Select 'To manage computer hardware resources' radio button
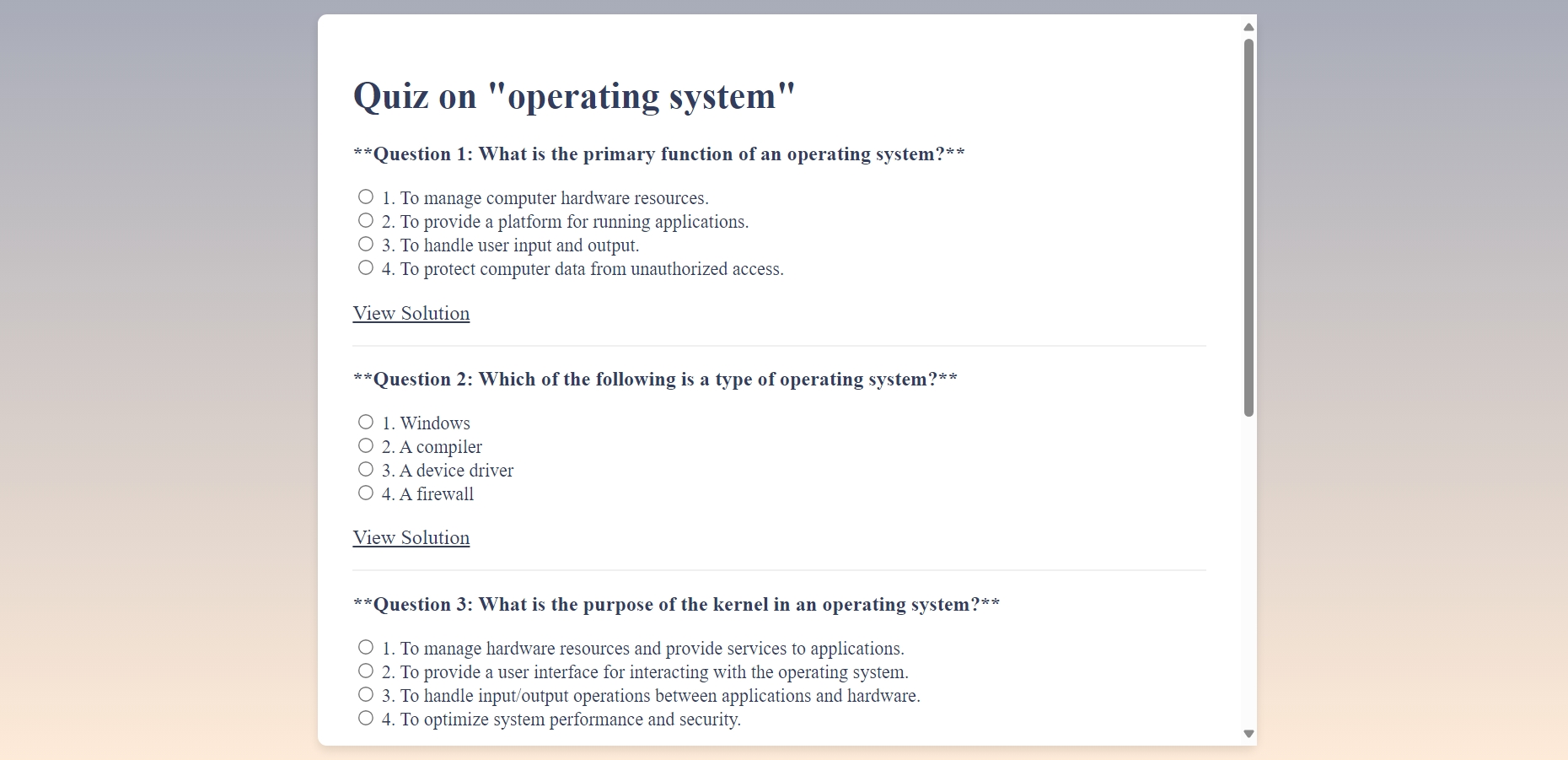Screen dimensions: 1568x760 coord(366,197)
